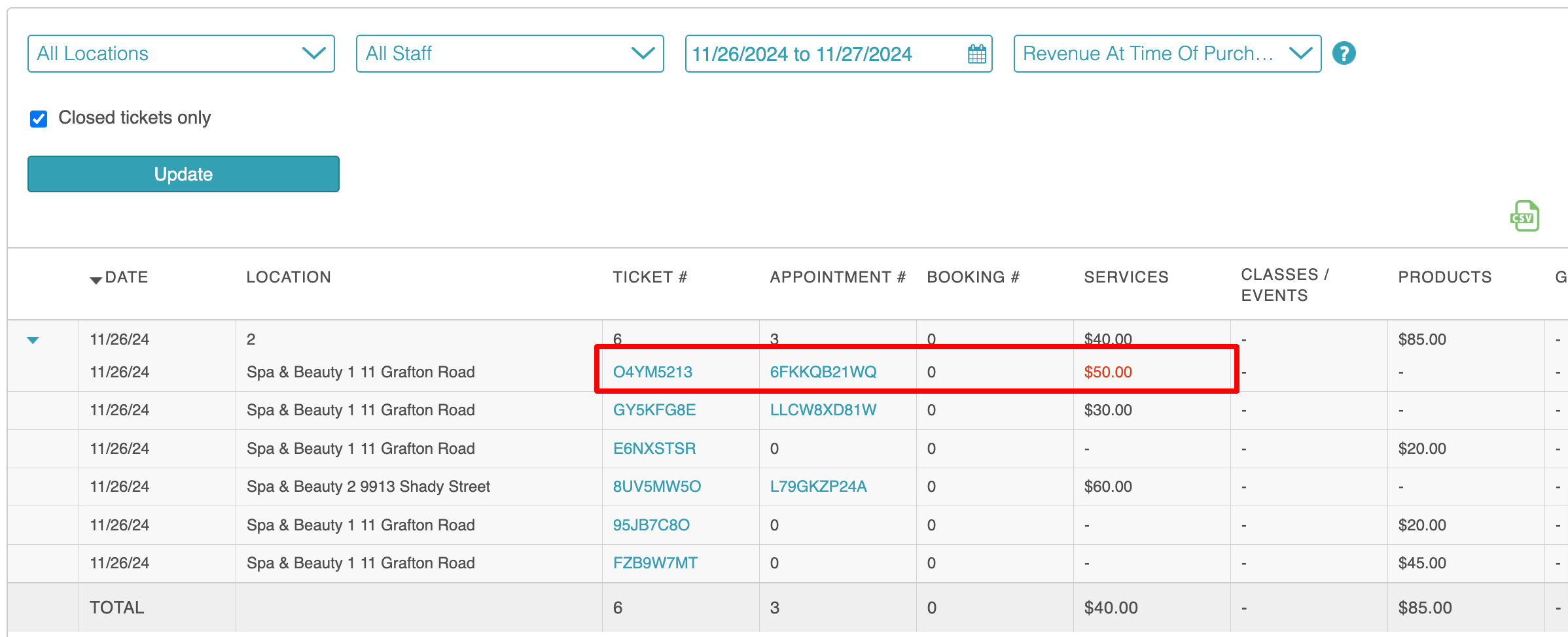The width and height of the screenshot is (1568, 637).
Task: Click the red $50.00 services amount
Action: coord(1108,372)
